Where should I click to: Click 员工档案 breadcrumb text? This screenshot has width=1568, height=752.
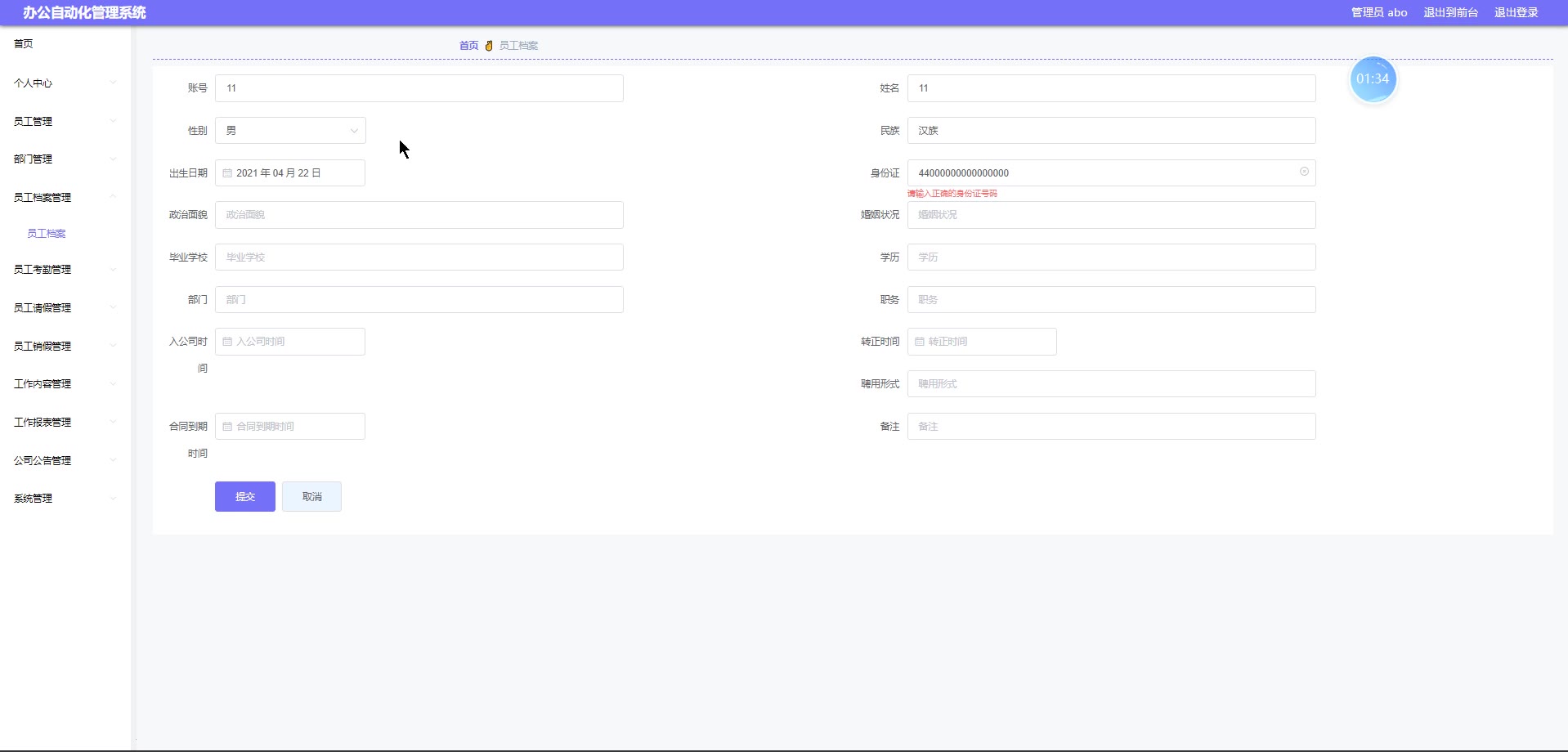click(x=518, y=46)
